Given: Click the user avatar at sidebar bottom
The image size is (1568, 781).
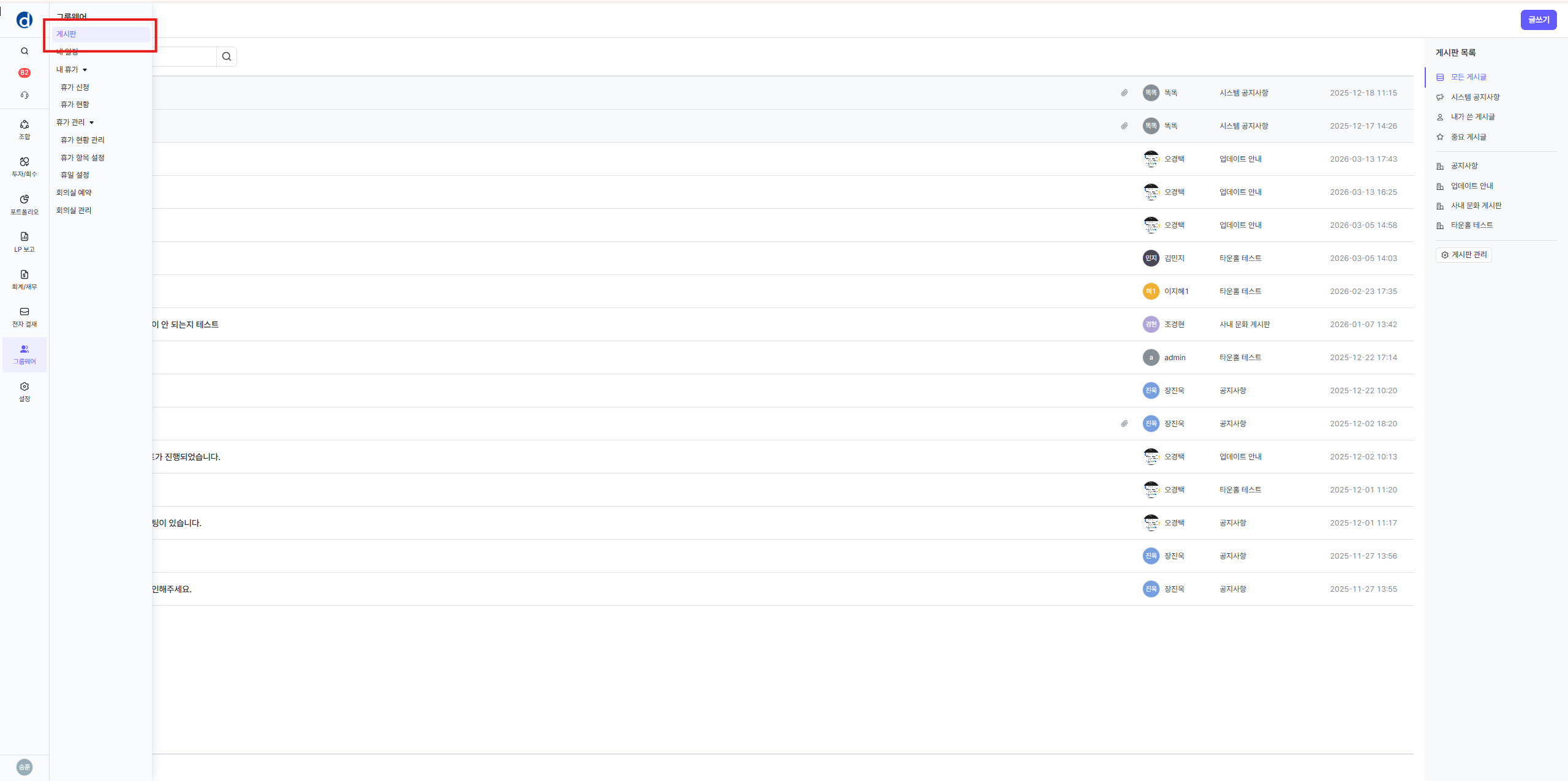Looking at the screenshot, I should [x=24, y=767].
